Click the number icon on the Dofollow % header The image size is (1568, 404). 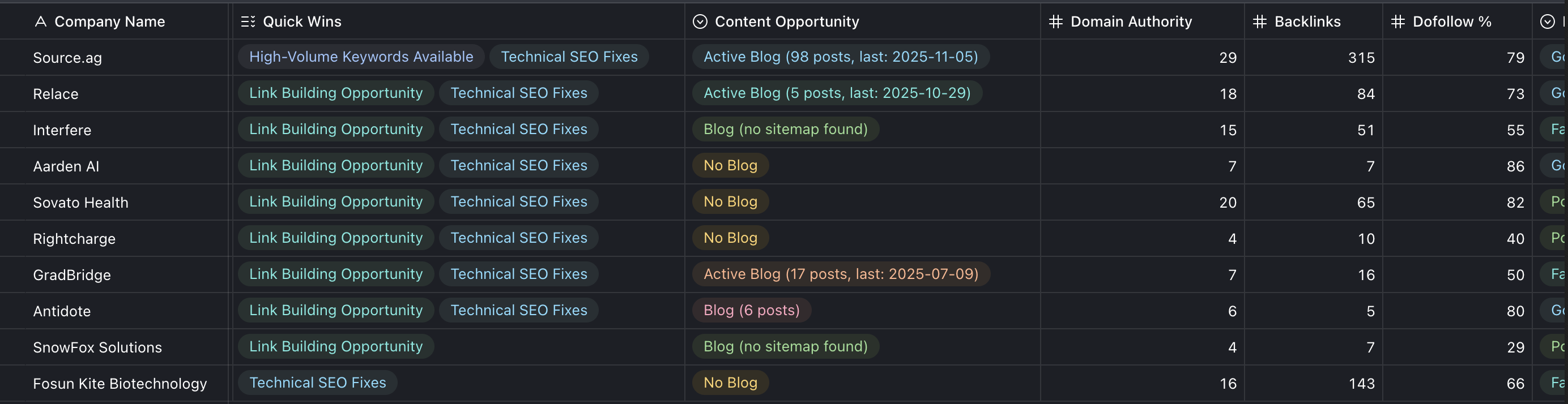coord(1397,22)
